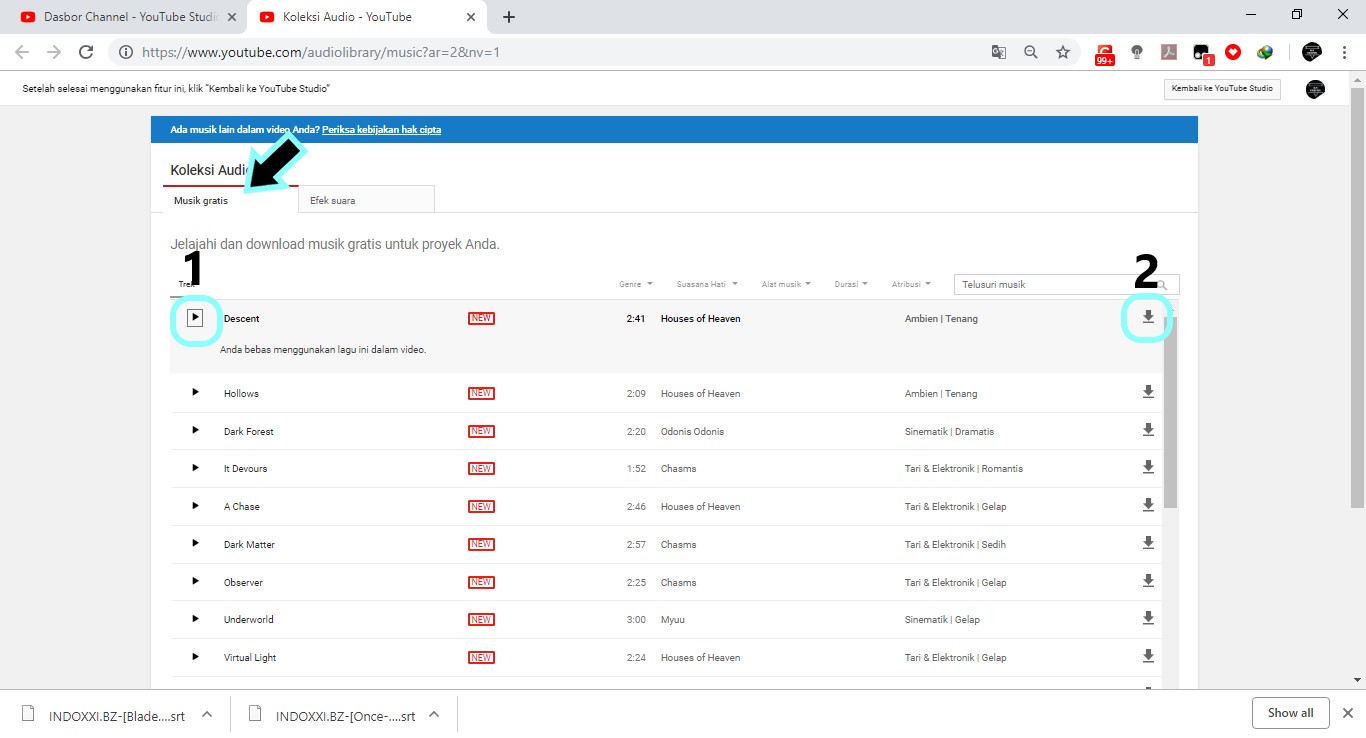Open the Durasi filter dropdown

click(x=851, y=284)
